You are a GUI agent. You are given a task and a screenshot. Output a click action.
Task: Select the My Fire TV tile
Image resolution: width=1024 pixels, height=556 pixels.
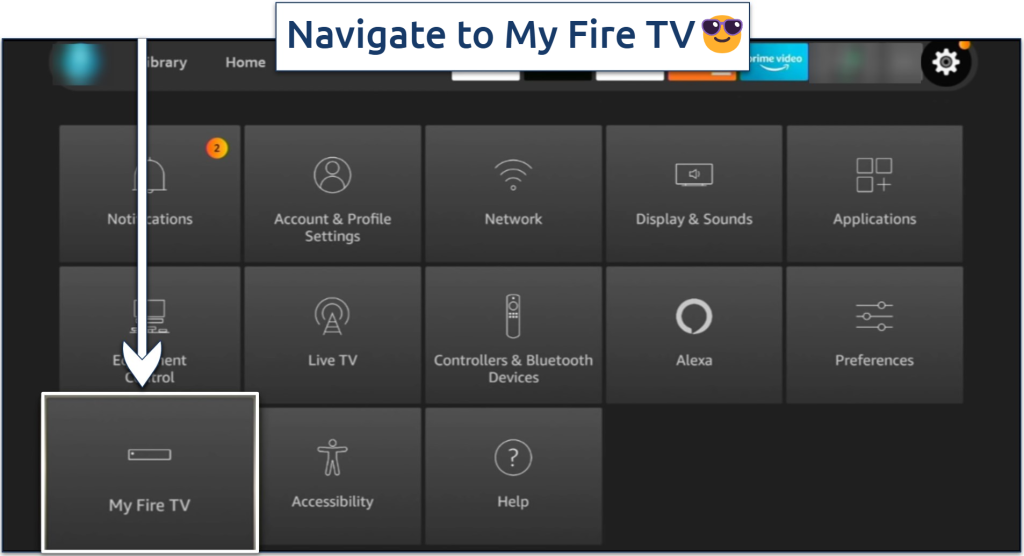pos(150,473)
